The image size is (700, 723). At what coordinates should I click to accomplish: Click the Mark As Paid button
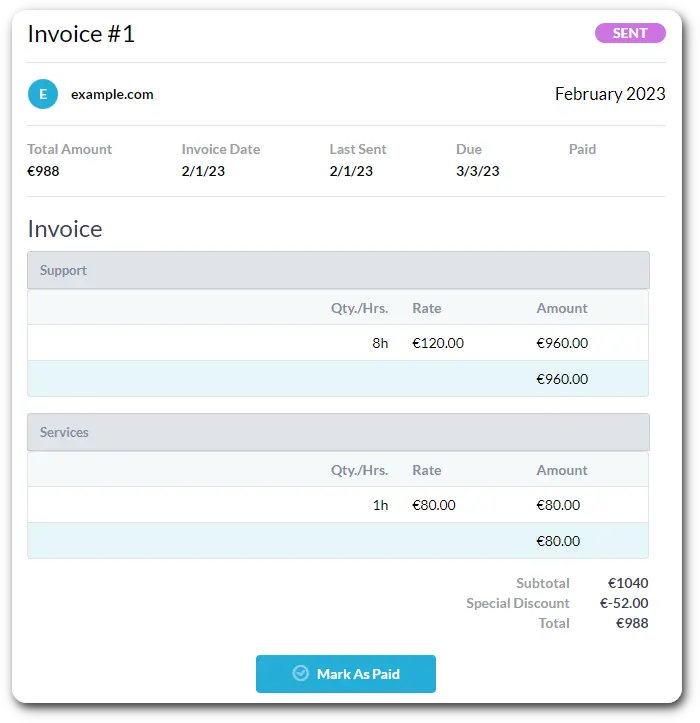point(345,674)
